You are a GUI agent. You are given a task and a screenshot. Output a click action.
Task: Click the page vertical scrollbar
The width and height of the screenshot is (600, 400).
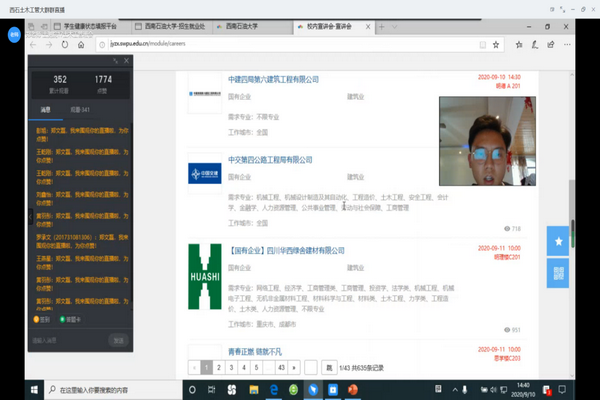[x=572, y=200]
